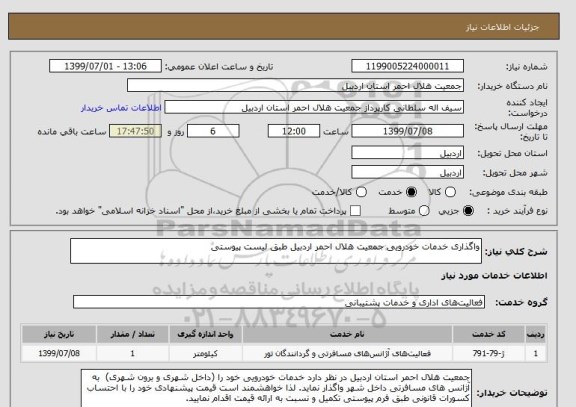
Task: Click the شماره نیاز label
Action: point(527,67)
